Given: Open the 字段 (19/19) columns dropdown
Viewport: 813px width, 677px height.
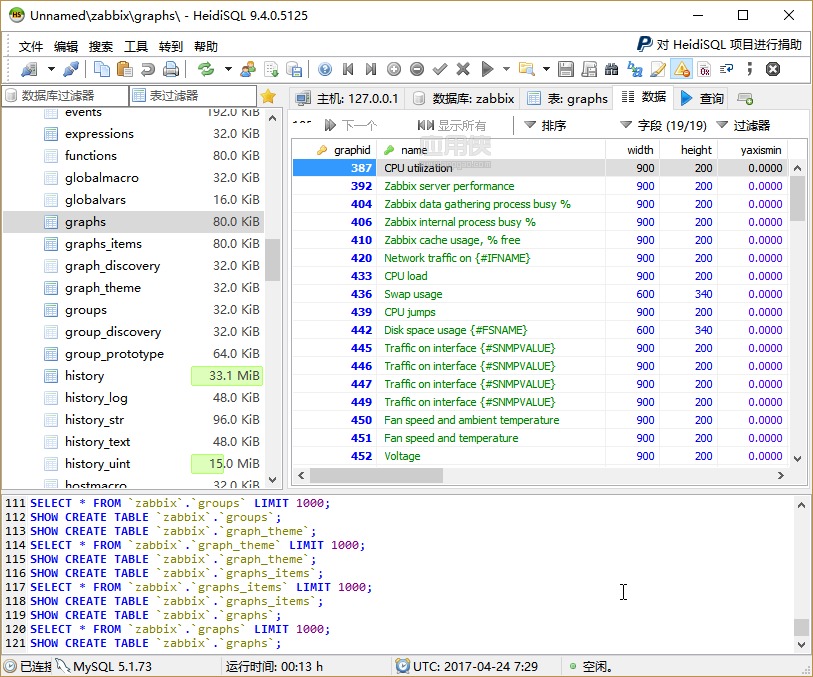Looking at the screenshot, I should [663, 125].
